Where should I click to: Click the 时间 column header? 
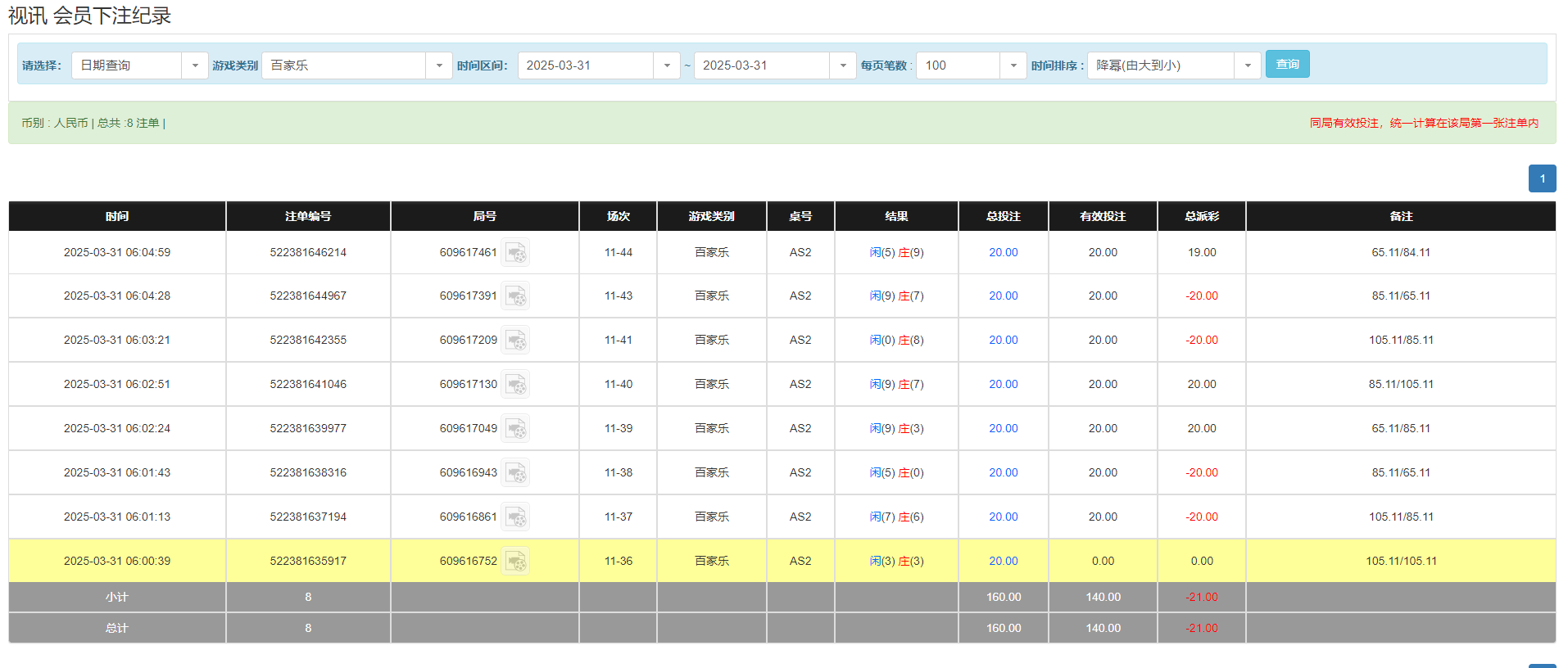[117, 216]
